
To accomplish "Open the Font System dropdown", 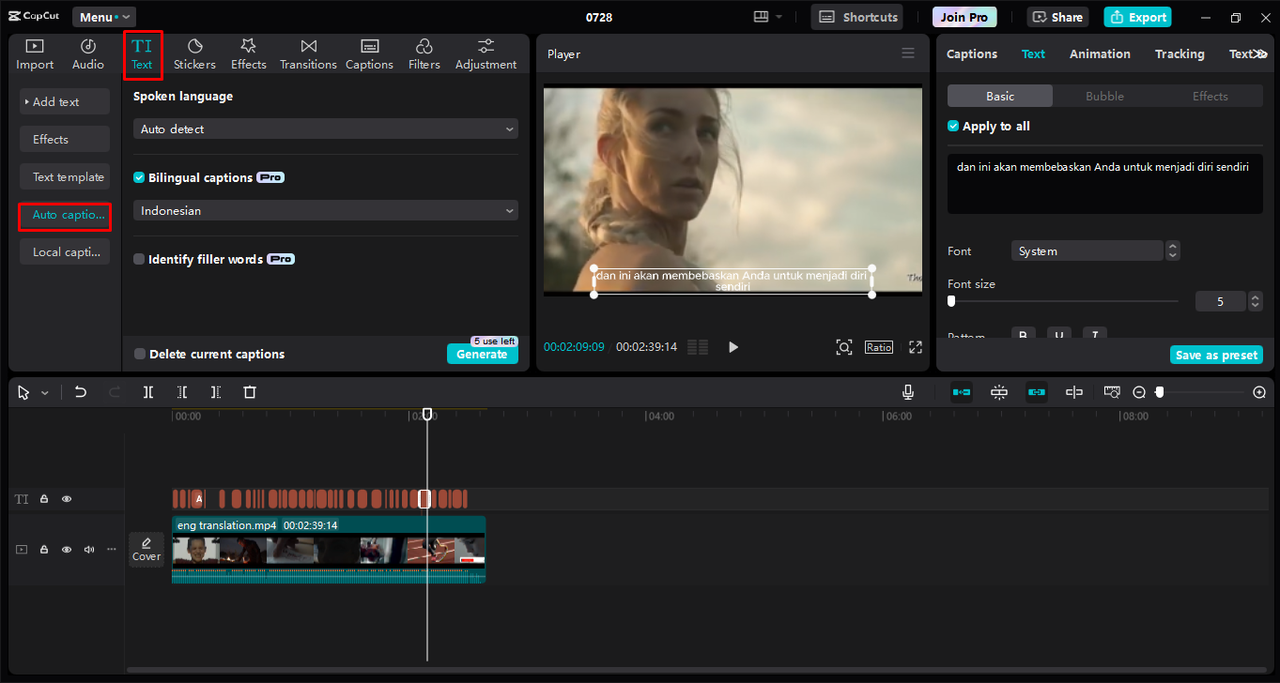I will [x=1087, y=251].
